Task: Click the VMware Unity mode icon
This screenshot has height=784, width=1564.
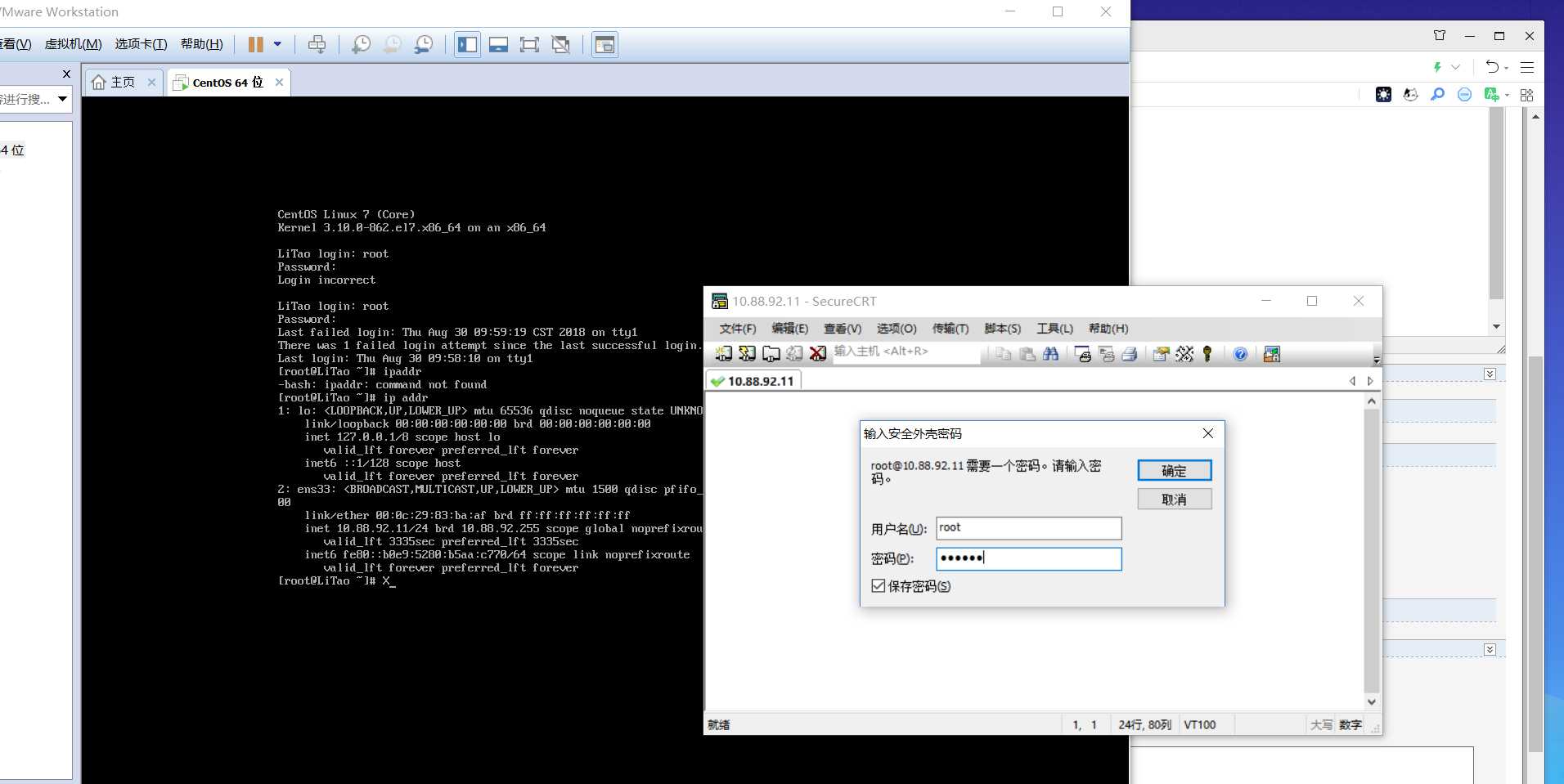Action: (x=561, y=44)
